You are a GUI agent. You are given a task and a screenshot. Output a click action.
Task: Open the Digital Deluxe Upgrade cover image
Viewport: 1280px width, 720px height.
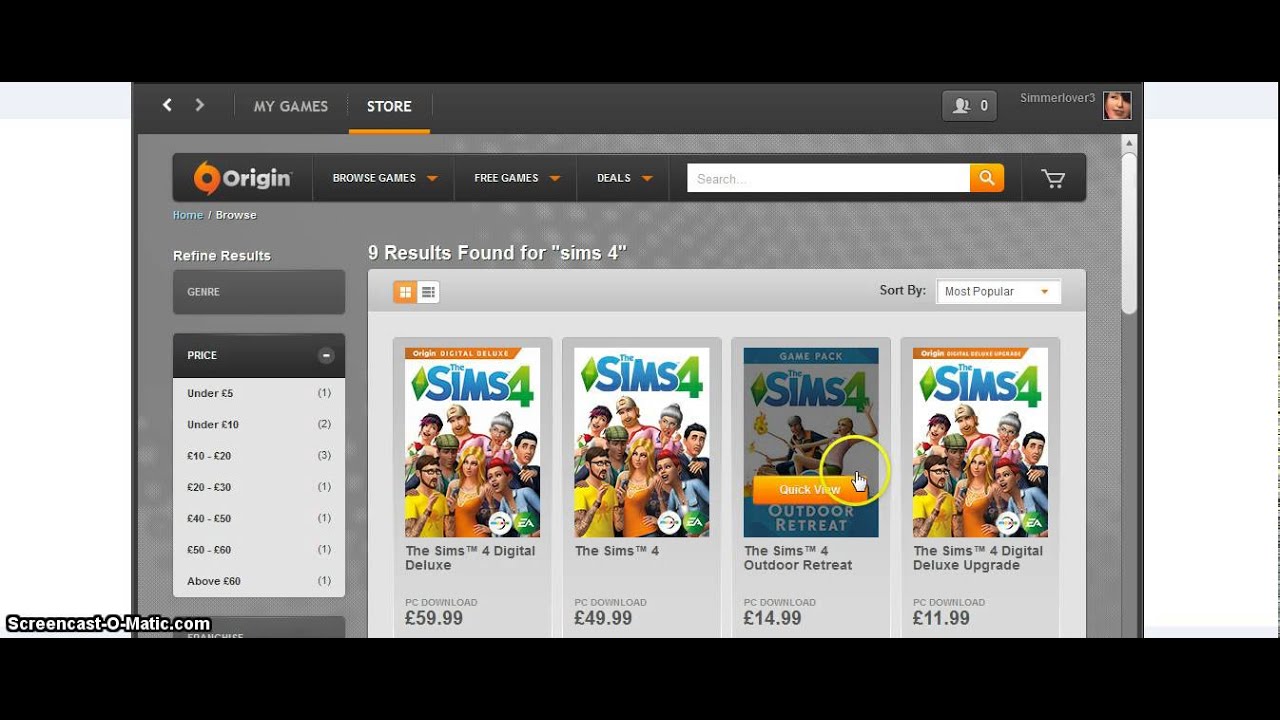click(x=980, y=442)
